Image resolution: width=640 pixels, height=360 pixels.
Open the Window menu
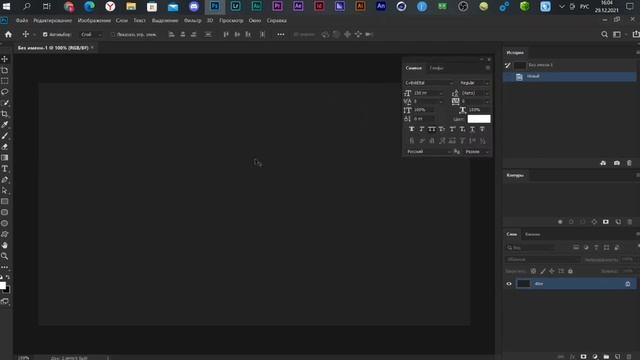(x=255, y=20)
